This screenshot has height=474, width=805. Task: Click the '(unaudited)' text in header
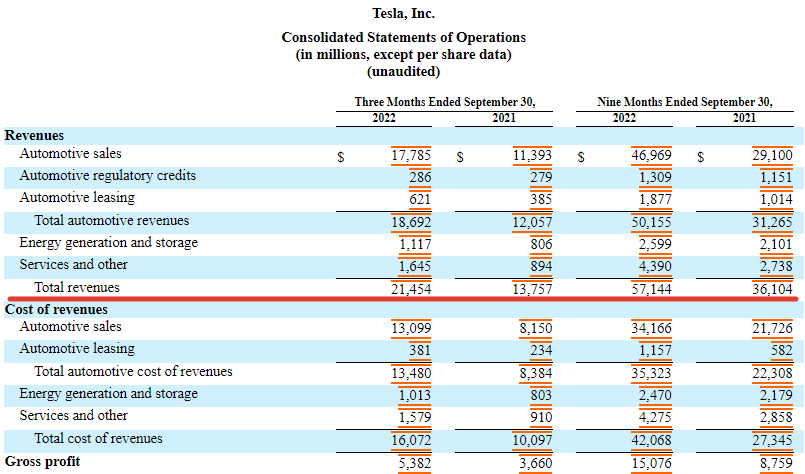[x=403, y=71]
